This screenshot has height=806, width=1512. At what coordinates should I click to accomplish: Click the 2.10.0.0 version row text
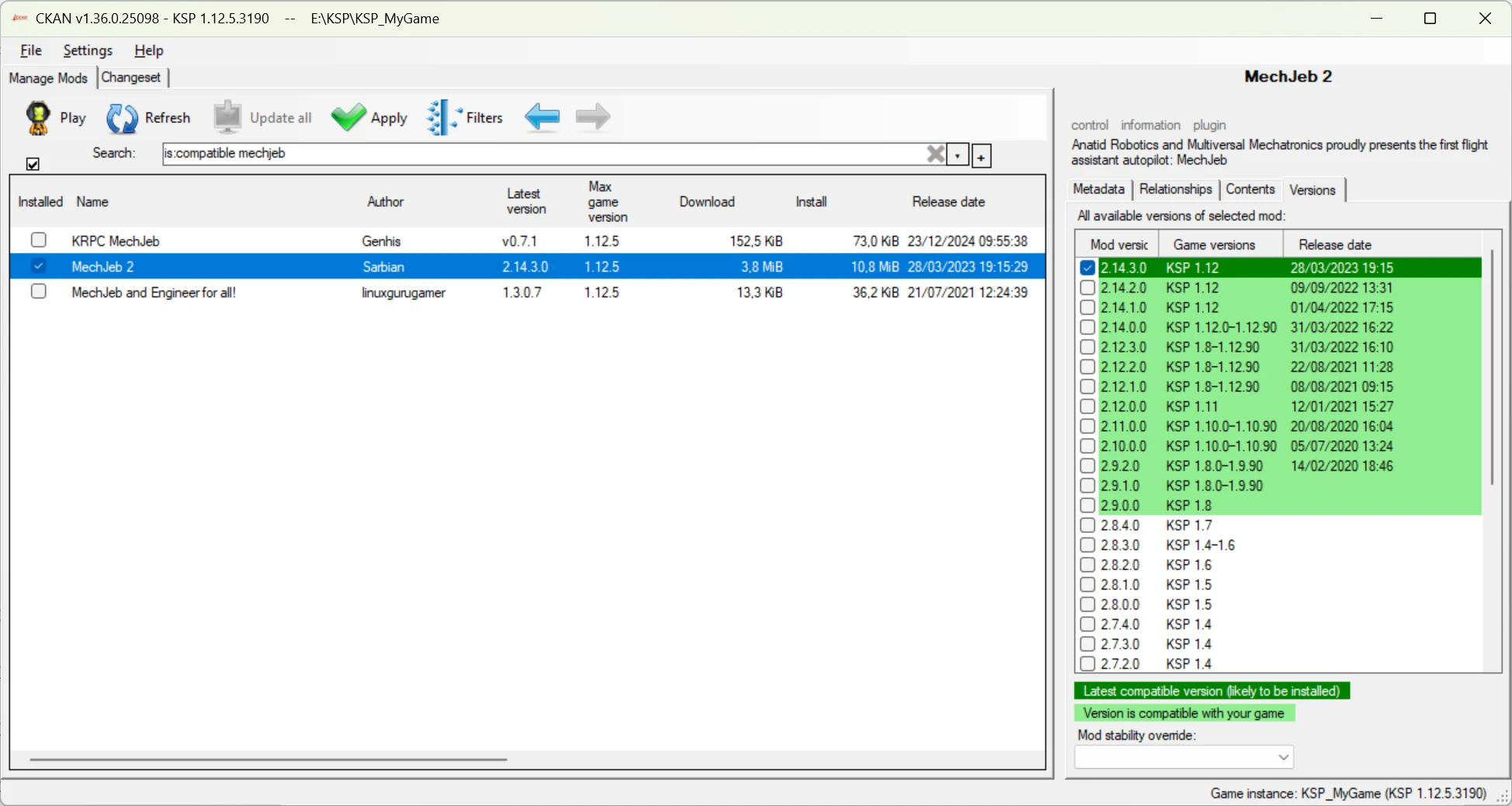coord(1123,446)
